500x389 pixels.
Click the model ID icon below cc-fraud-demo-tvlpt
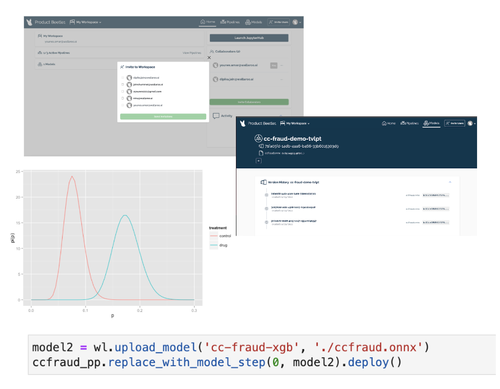point(261,146)
